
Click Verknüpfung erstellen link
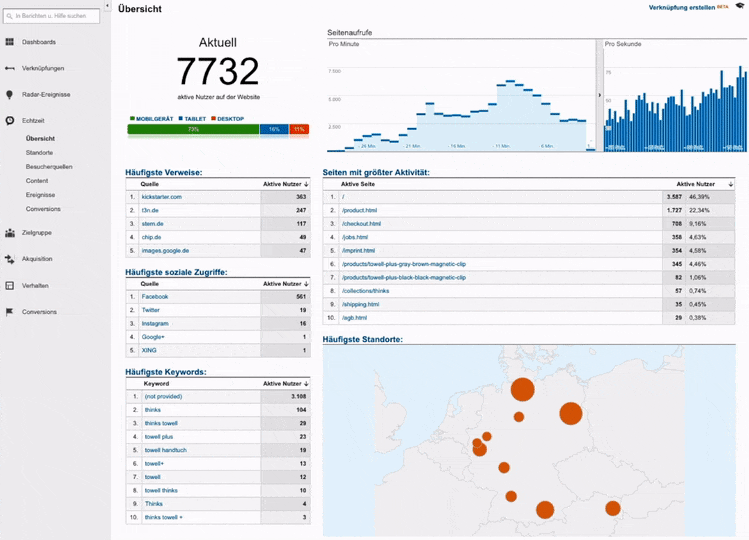click(682, 7)
